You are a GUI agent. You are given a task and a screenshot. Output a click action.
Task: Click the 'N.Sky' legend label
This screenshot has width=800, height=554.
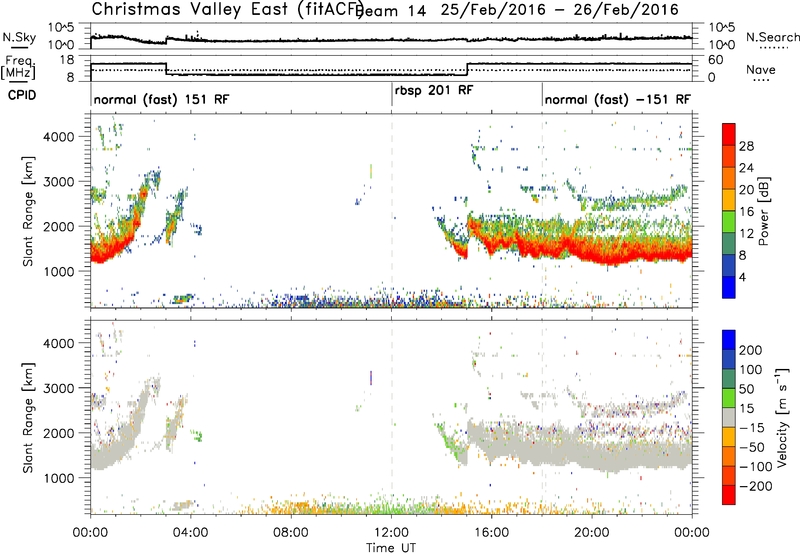(19, 37)
